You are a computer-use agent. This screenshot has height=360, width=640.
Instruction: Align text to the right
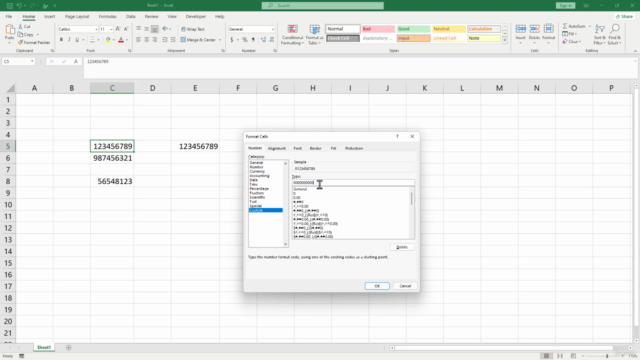click(154, 40)
